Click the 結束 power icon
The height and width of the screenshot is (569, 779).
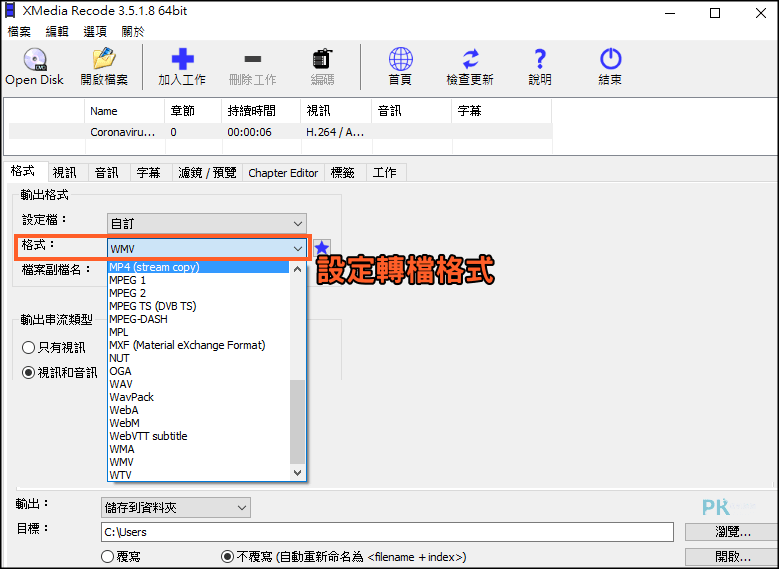pyautogui.click(x=610, y=59)
